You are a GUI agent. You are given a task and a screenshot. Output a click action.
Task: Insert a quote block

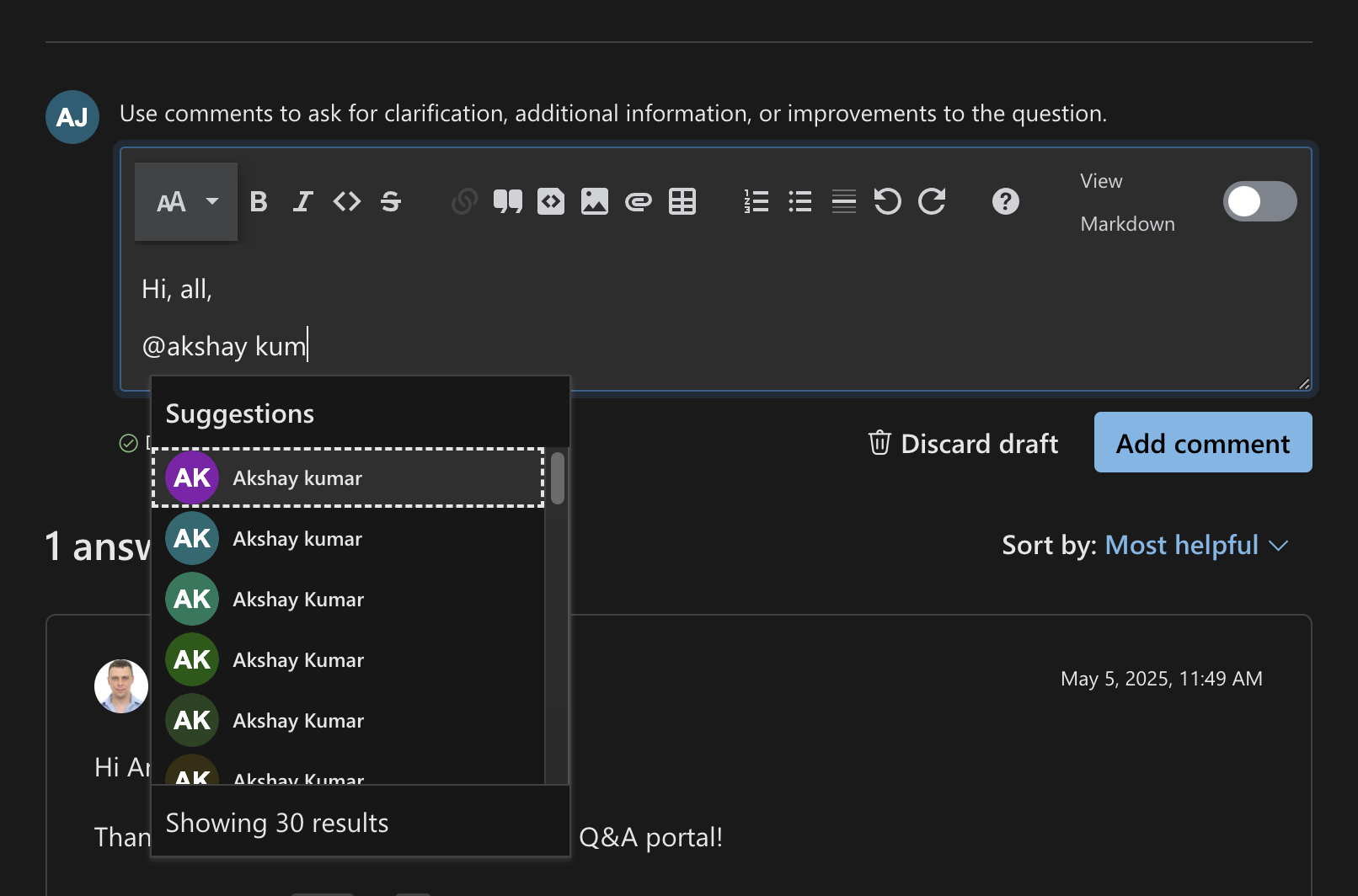(507, 202)
